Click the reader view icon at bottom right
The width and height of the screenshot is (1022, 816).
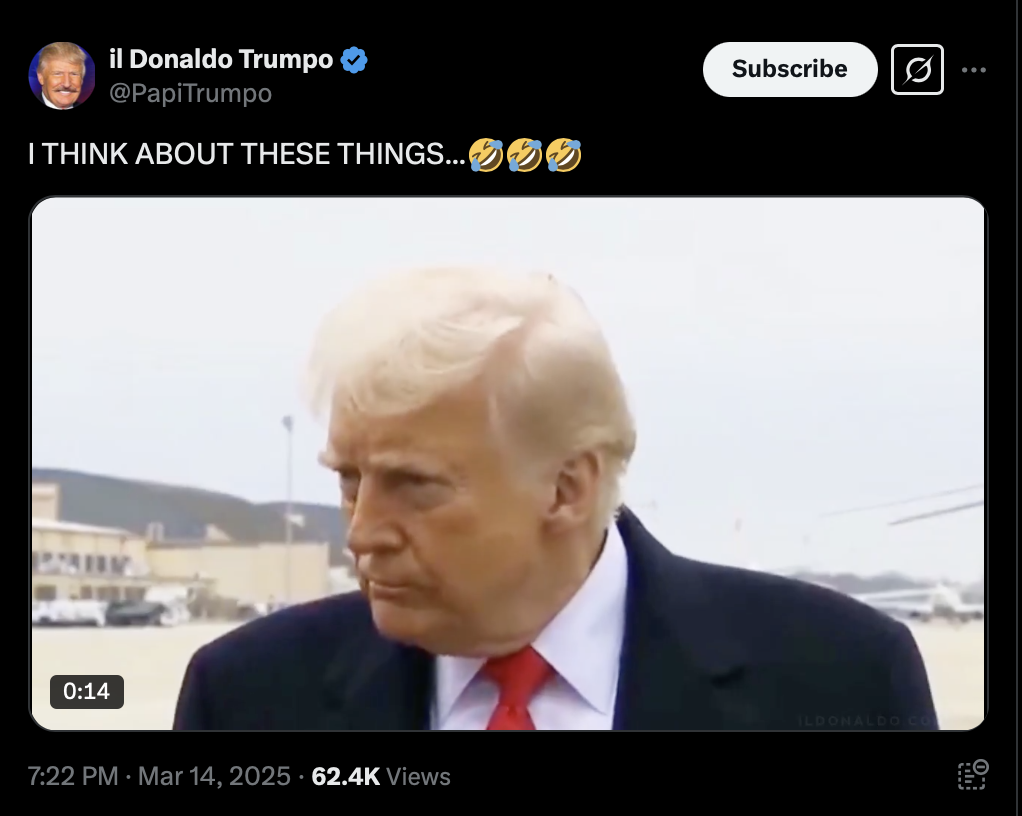973,774
